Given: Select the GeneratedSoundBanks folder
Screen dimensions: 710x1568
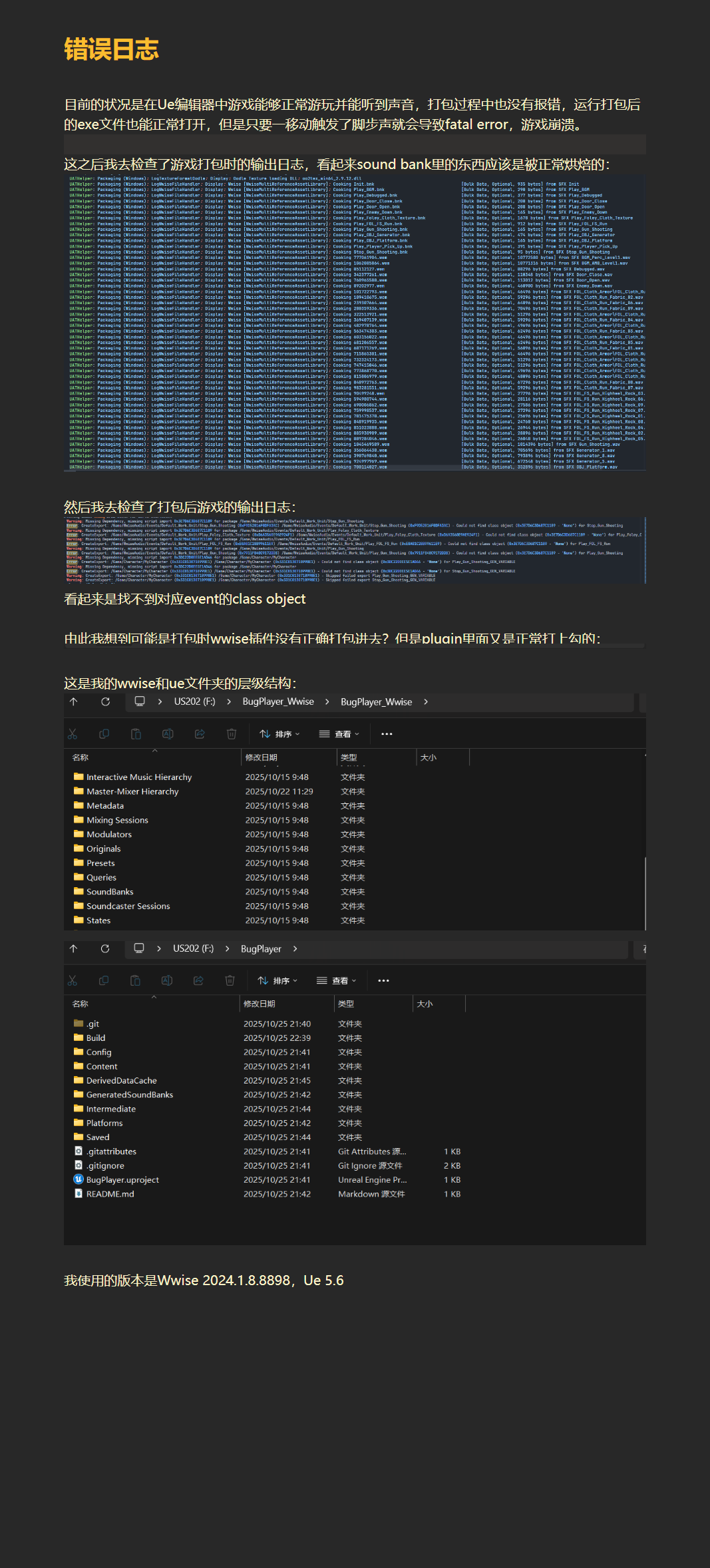Looking at the screenshot, I should [130, 1095].
